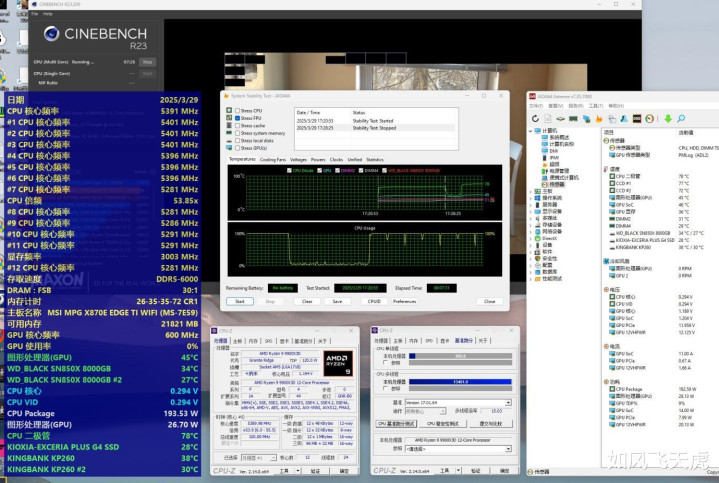Uncheck the Stress FPU checkbox
The width and height of the screenshot is (719, 483).
tap(238, 118)
